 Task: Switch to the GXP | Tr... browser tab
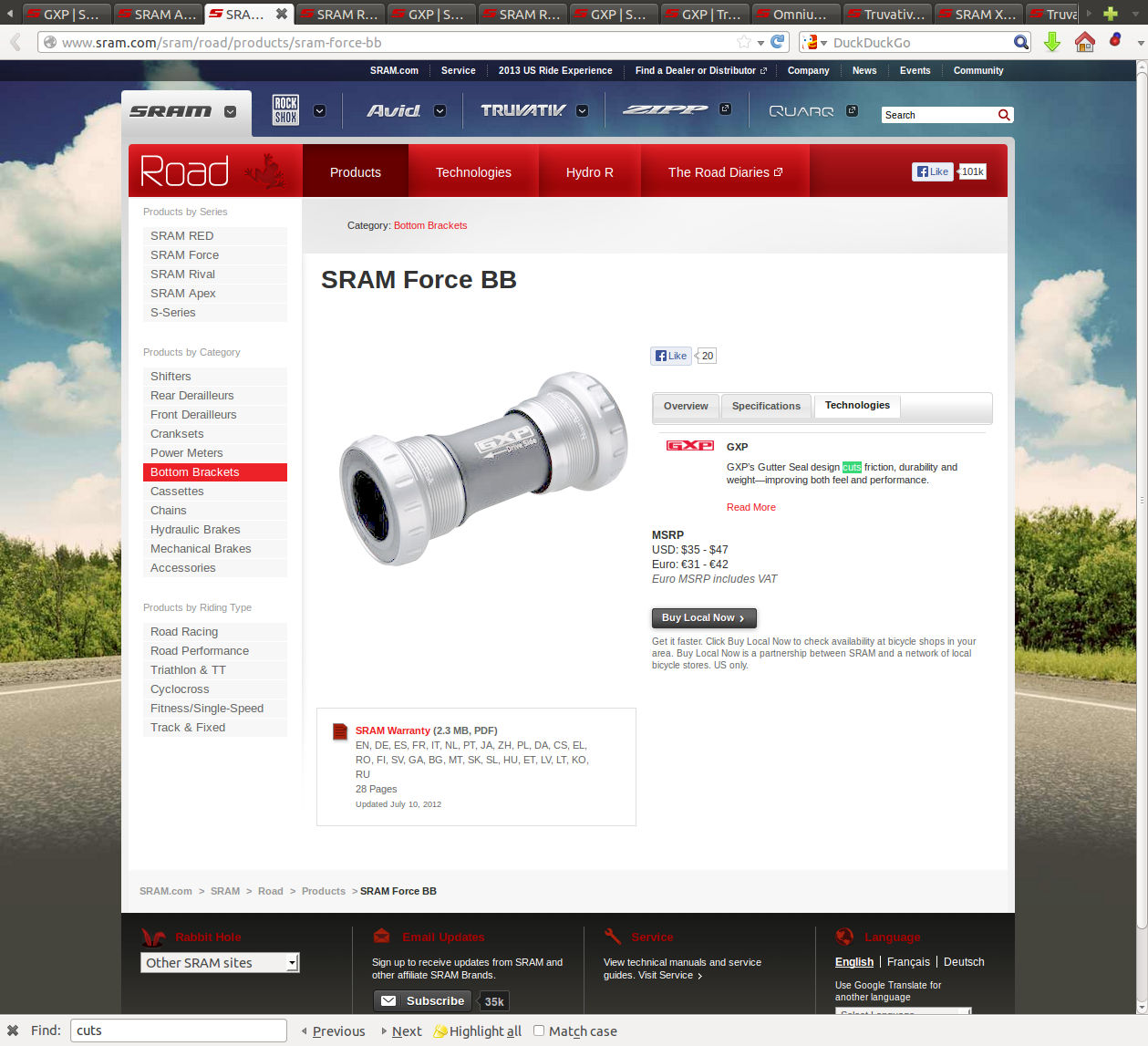coord(705,14)
